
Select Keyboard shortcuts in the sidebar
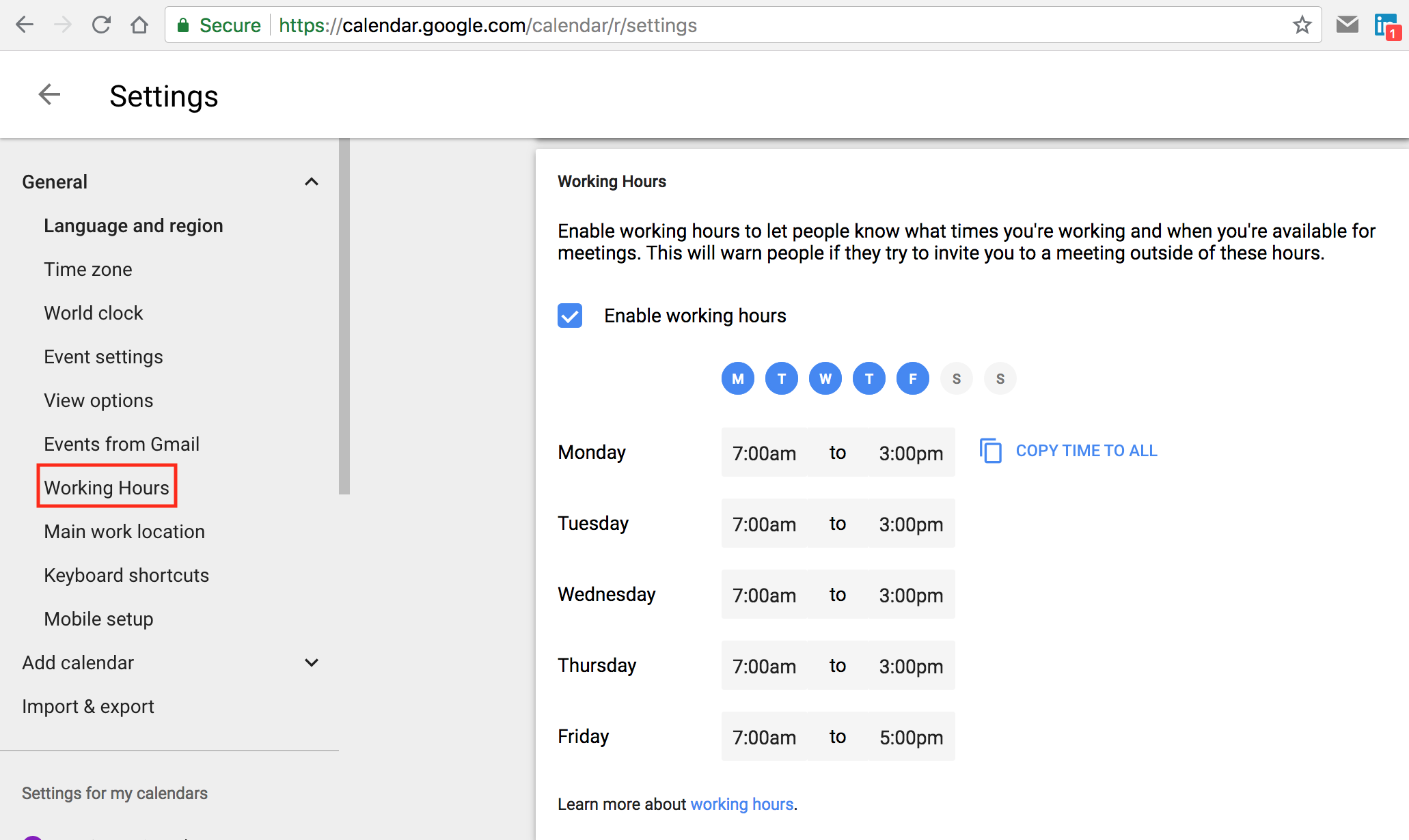(x=126, y=574)
